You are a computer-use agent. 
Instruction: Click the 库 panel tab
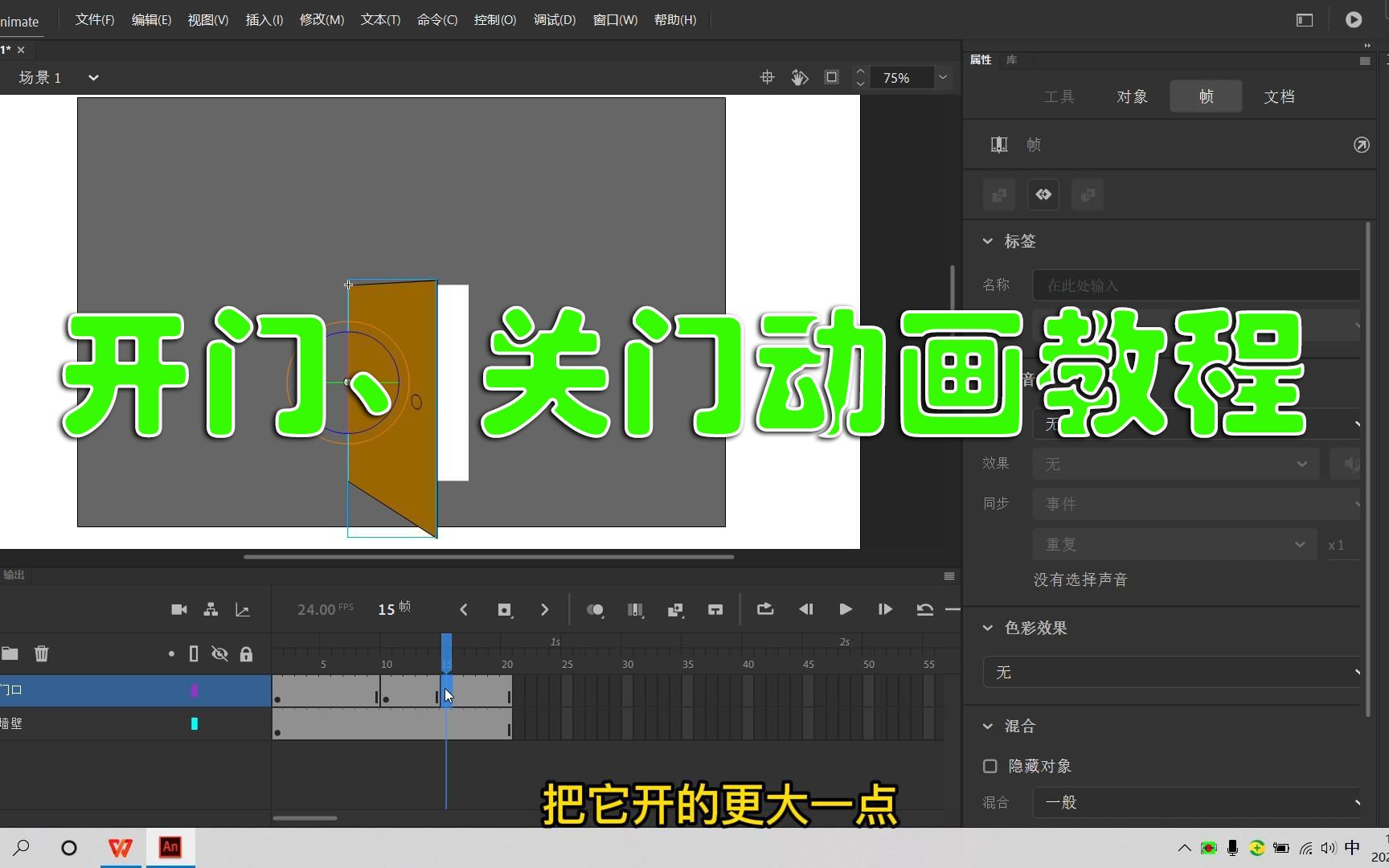1013,59
